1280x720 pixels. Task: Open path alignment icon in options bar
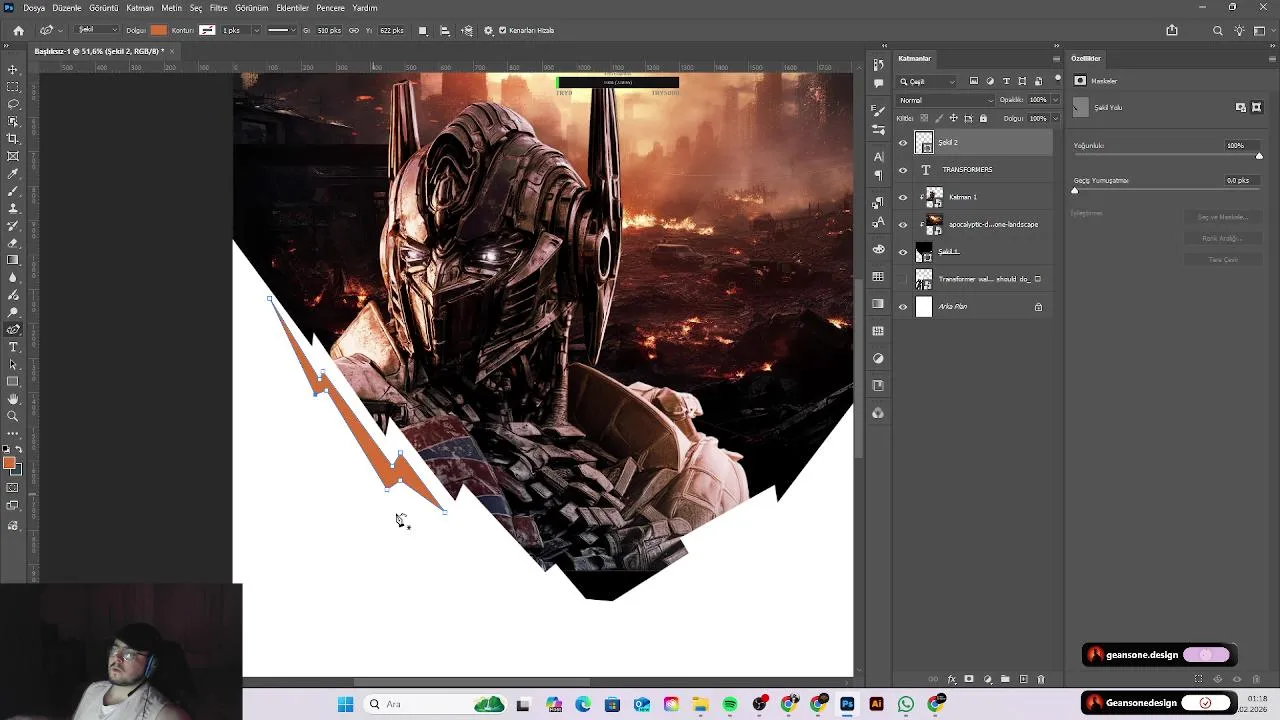(x=445, y=31)
